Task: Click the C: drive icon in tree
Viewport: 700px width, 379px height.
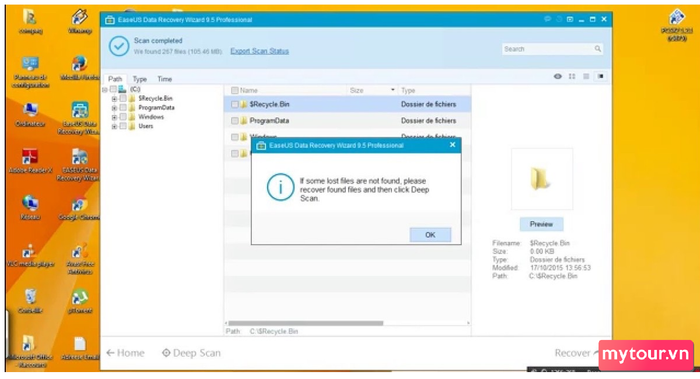Action: (122, 89)
